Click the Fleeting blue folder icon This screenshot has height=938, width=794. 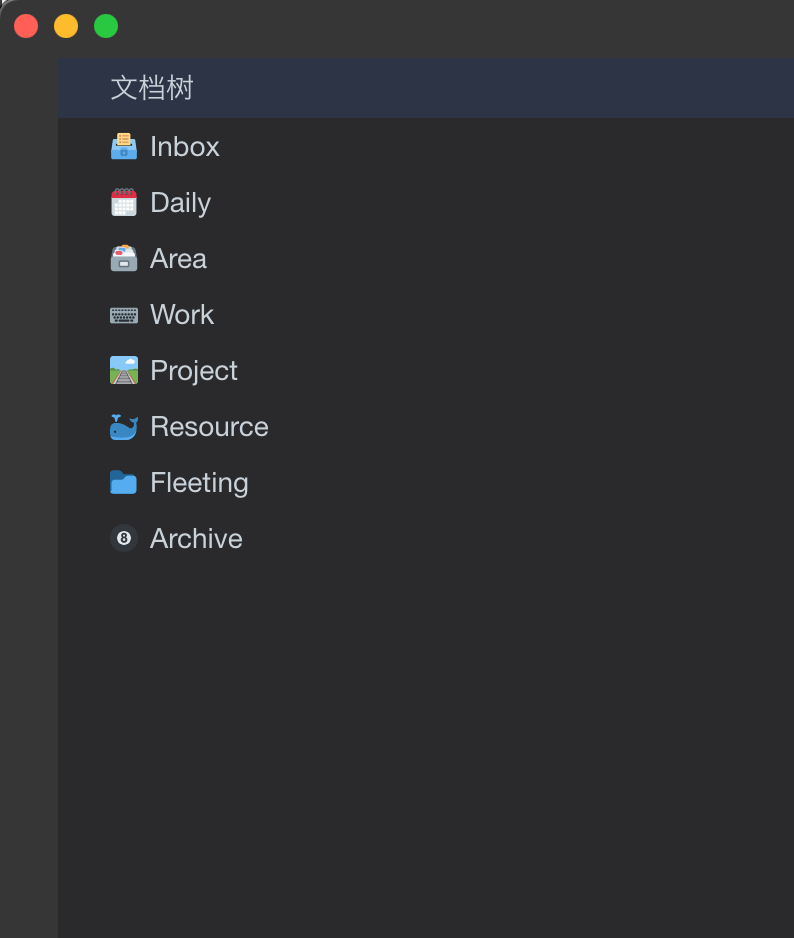click(123, 483)
